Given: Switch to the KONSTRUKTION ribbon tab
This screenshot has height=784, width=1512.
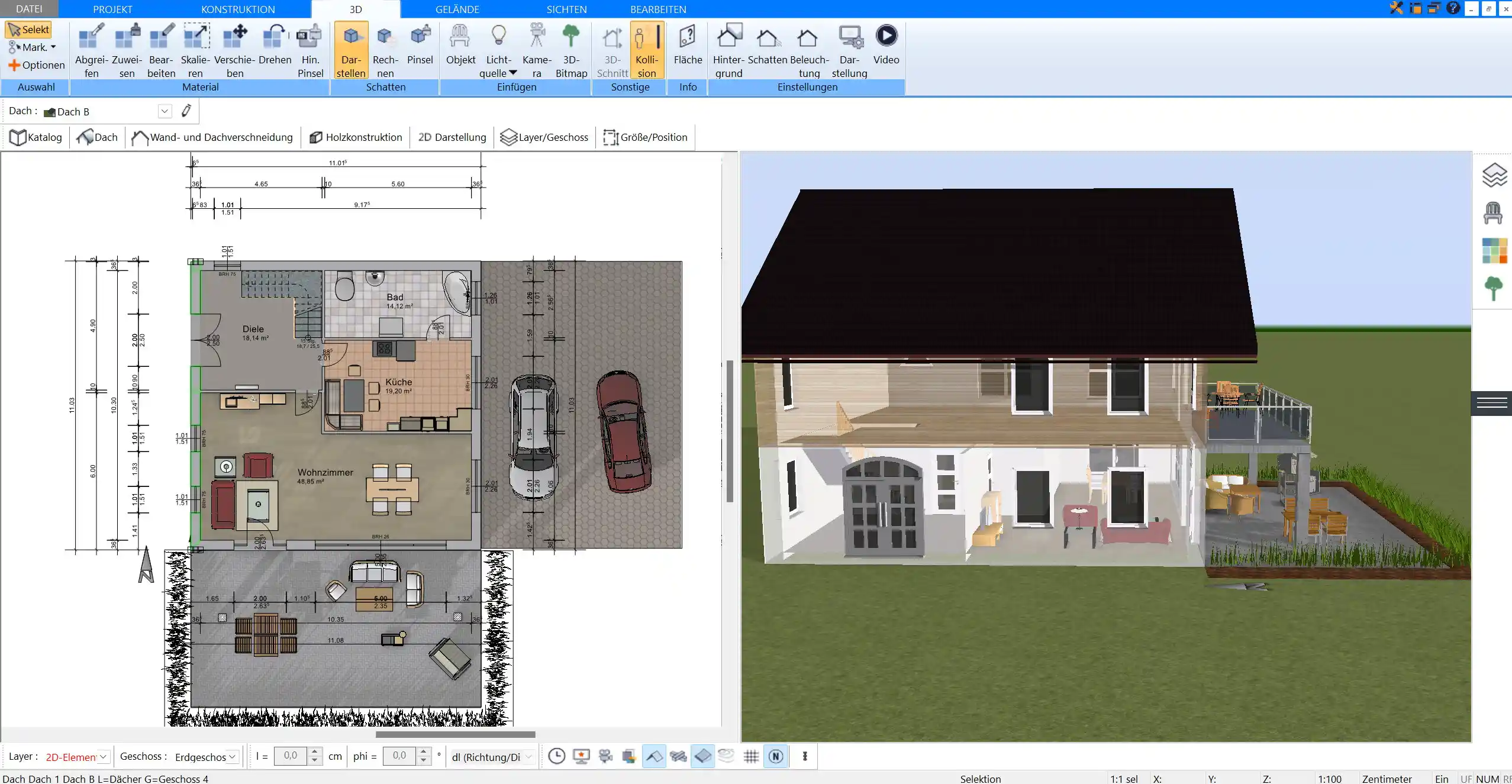Looking at the screenshot, I should click(238, 9).
